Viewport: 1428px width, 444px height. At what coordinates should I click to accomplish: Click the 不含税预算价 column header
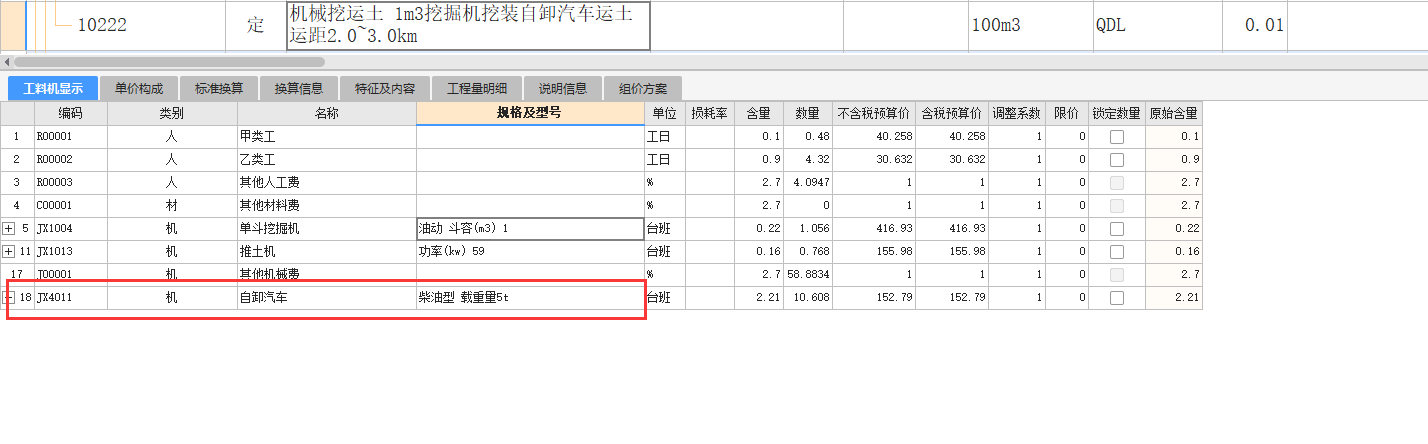click(873, 113)
